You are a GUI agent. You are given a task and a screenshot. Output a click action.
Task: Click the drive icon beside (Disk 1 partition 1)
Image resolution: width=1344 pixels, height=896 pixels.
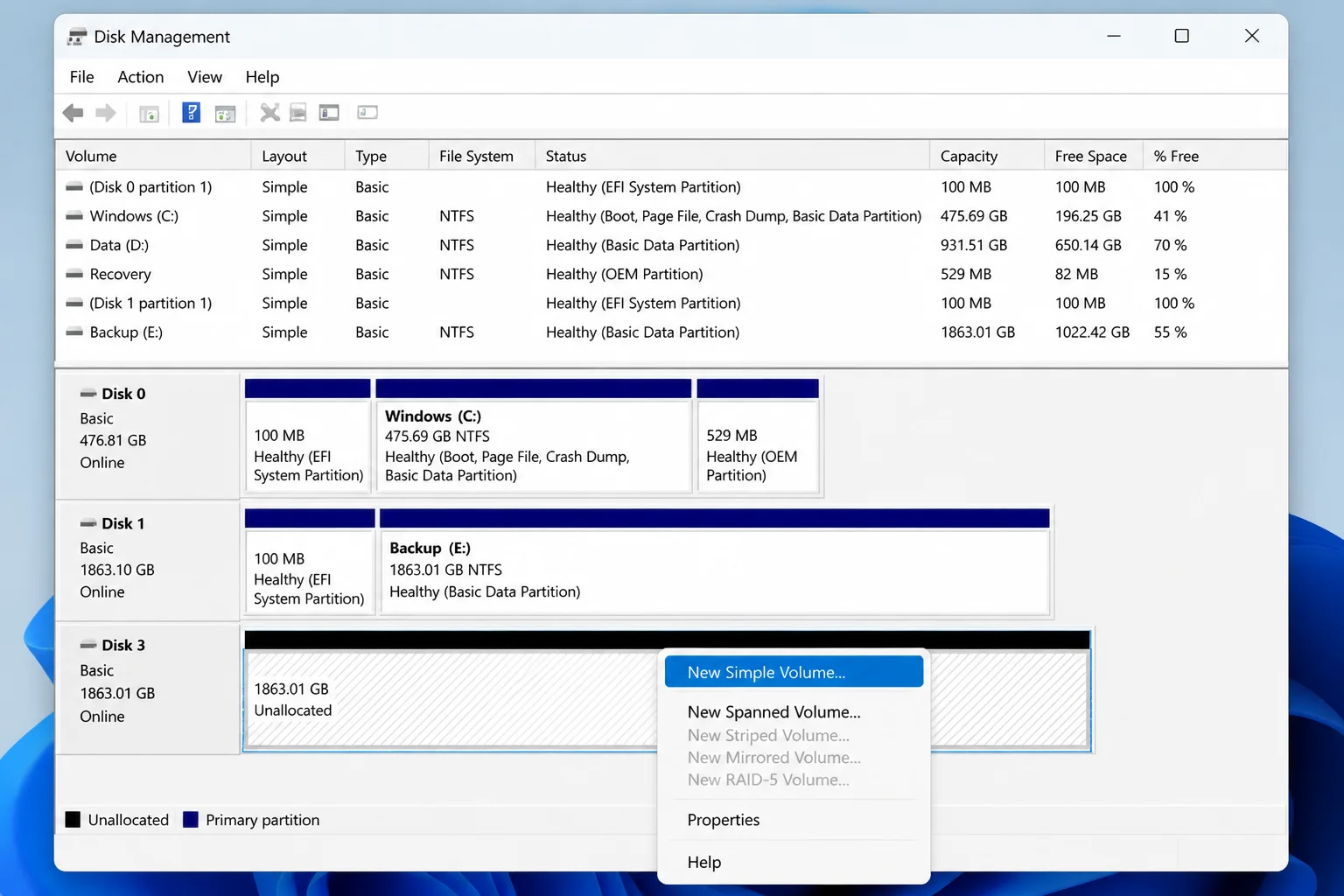pos(74,304)
